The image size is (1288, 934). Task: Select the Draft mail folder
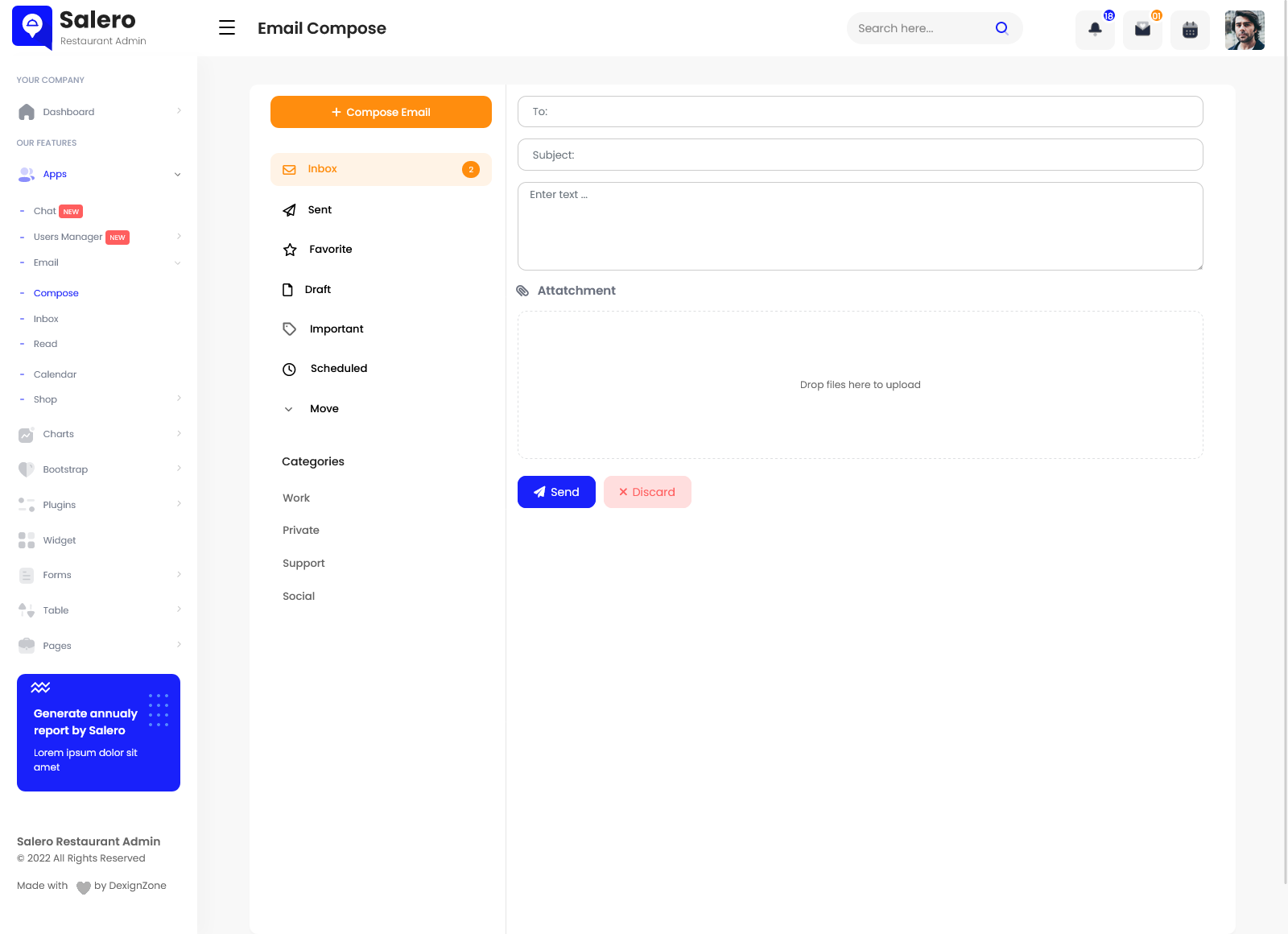coord(317,290)
